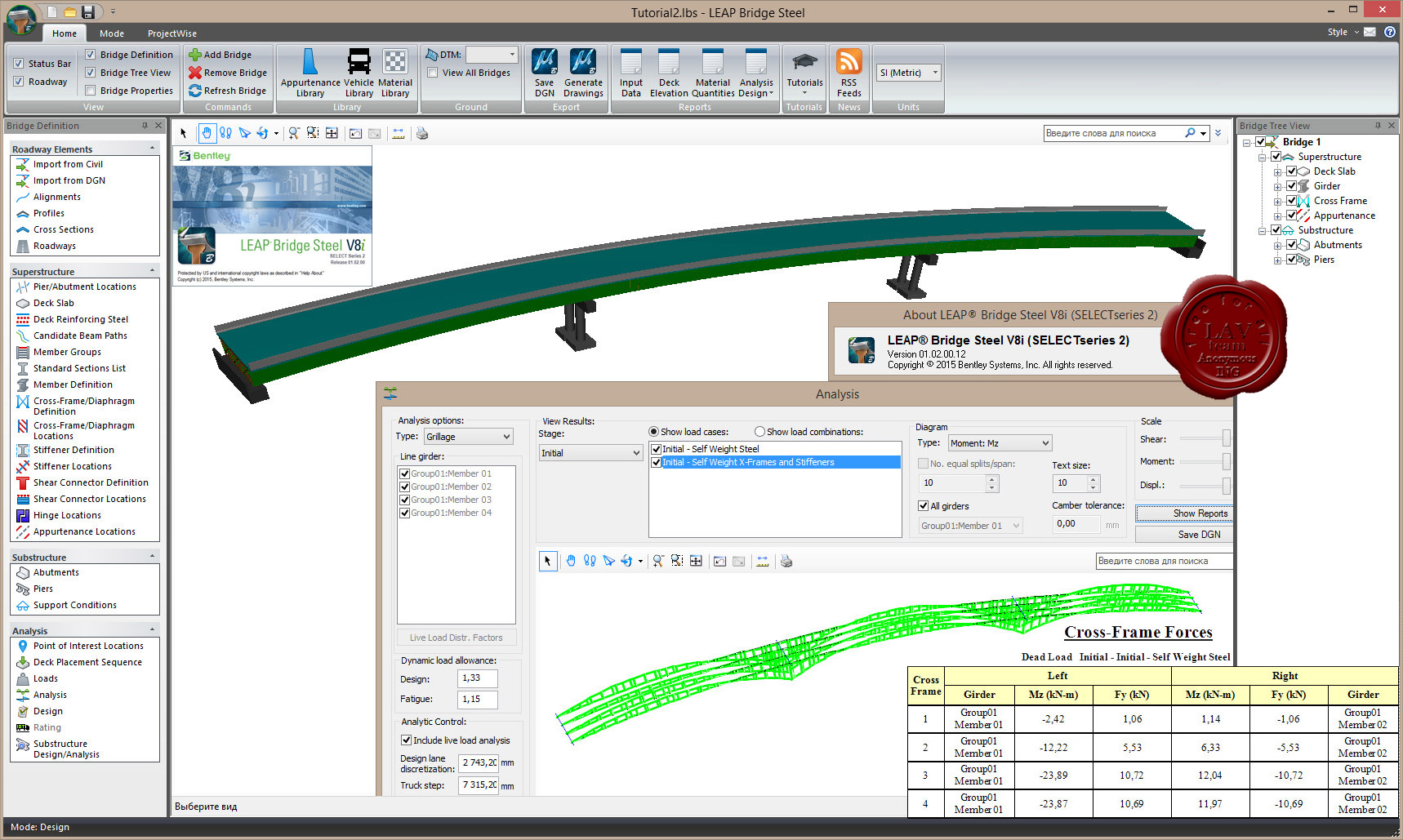Open Analysis Design report menu
The width and height of the screenshot is (1403, 840).
pyautogui.click(x=756, y=73)
